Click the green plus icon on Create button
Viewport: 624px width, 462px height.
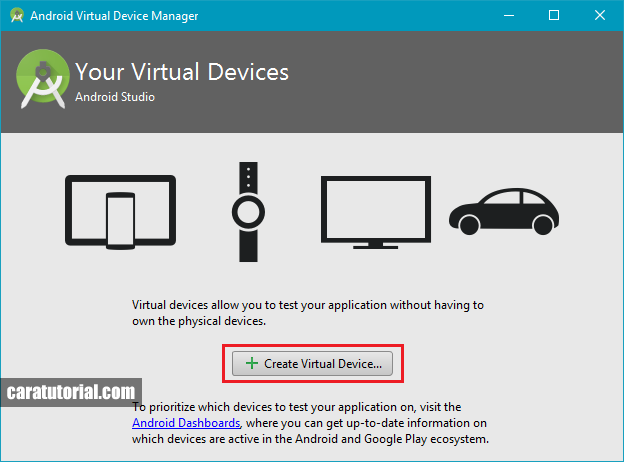pos(252,363)
